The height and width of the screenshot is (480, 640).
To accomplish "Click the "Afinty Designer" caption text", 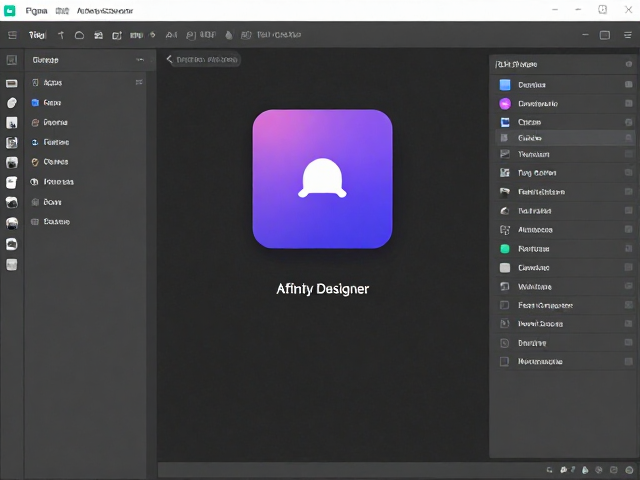I will pyautogui.click(x=322, y=289).
